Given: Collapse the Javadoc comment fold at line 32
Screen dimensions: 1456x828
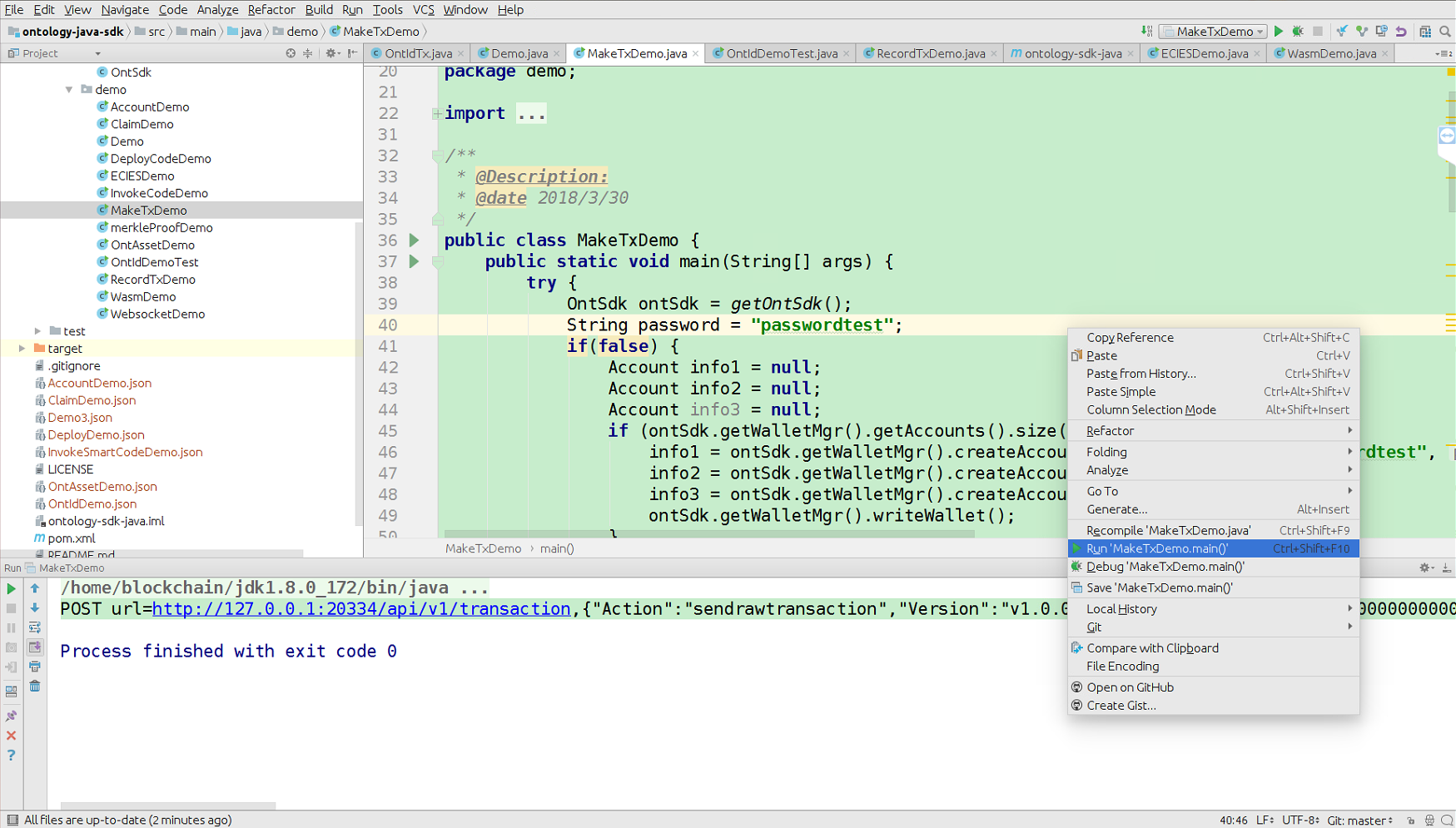Looking at the screenshot, I should pos(437,156).
